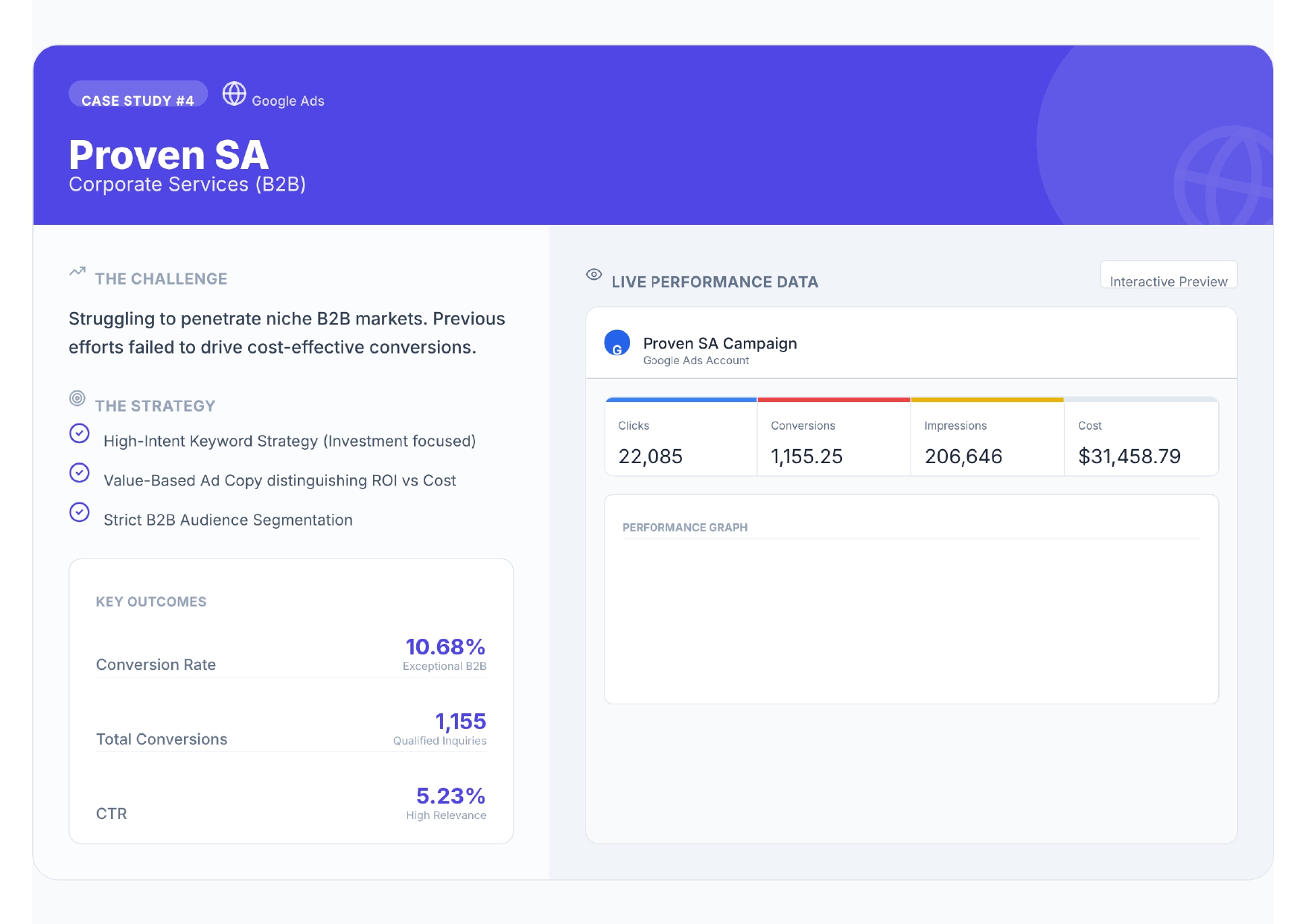Click the blue bar above Clicks
The width and height of the screenshot is (1306, 924).
coord(681,400)
